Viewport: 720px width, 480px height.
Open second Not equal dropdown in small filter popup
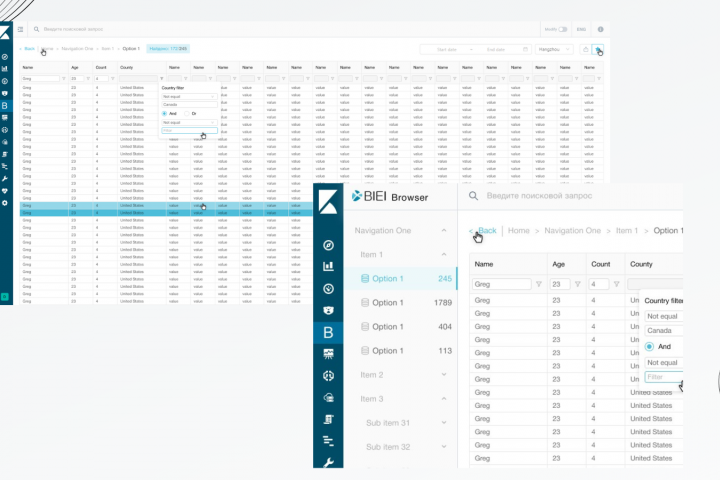click(189, 123)
